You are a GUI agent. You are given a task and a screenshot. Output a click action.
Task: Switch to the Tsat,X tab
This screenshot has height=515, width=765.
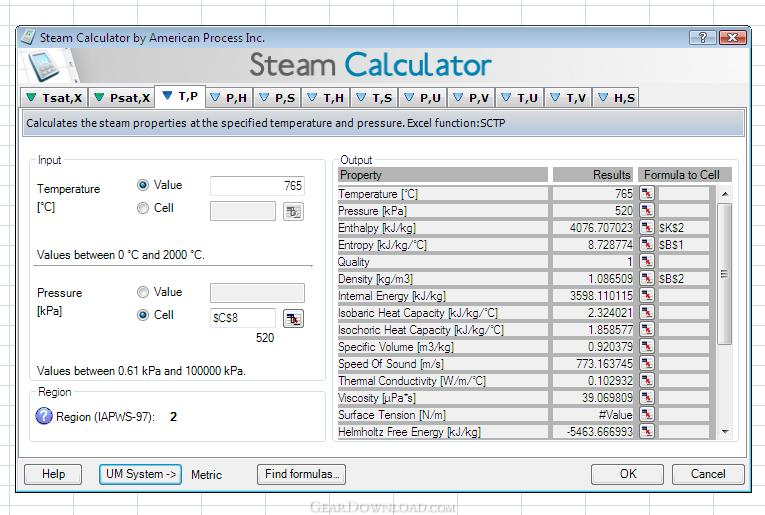click(x=55, y=98)
